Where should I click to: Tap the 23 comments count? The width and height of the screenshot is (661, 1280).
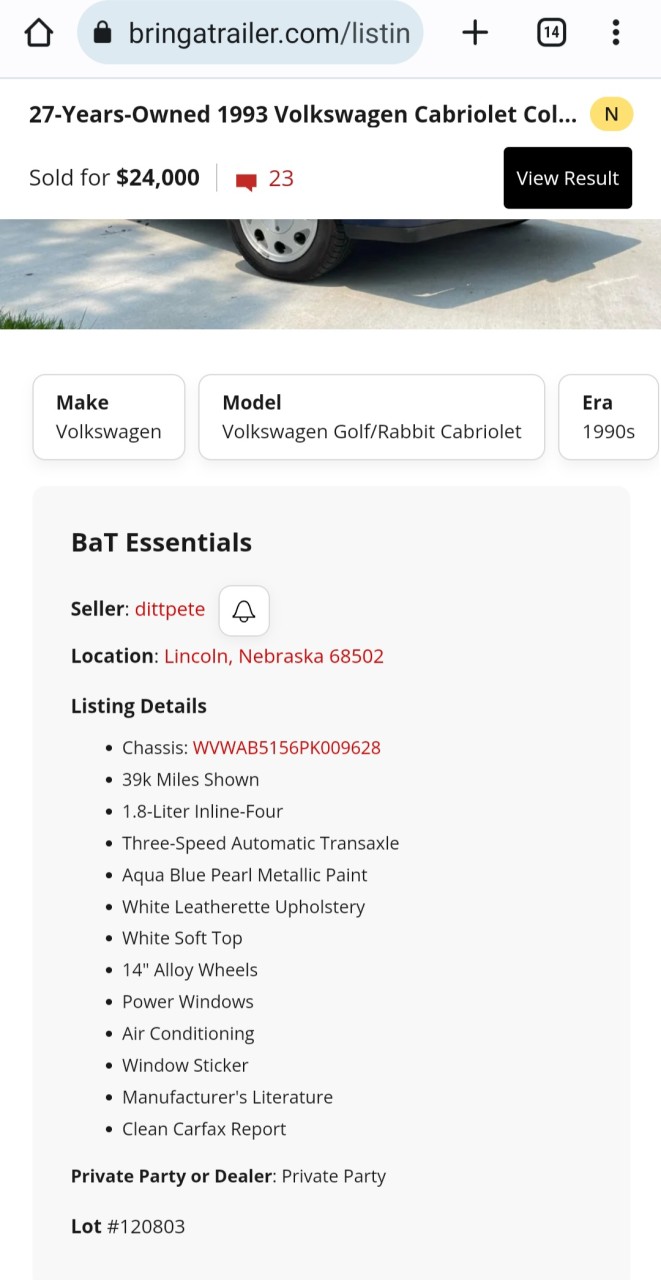281,179
